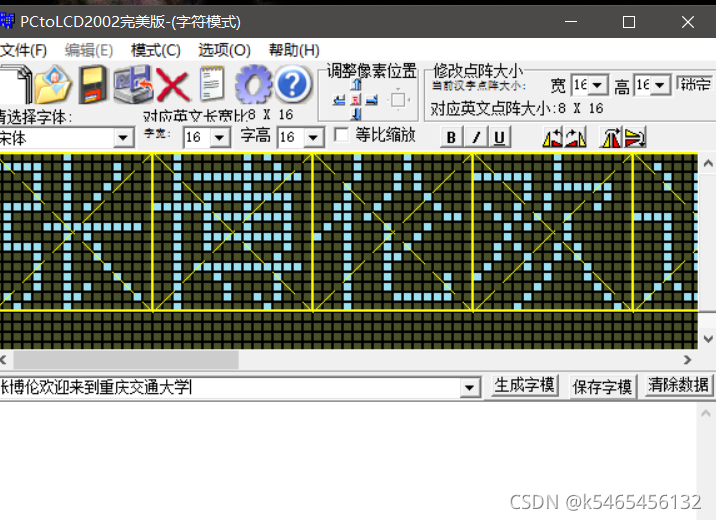Flip glyph horizontally with the mirror triangle icon

point(611,137)
